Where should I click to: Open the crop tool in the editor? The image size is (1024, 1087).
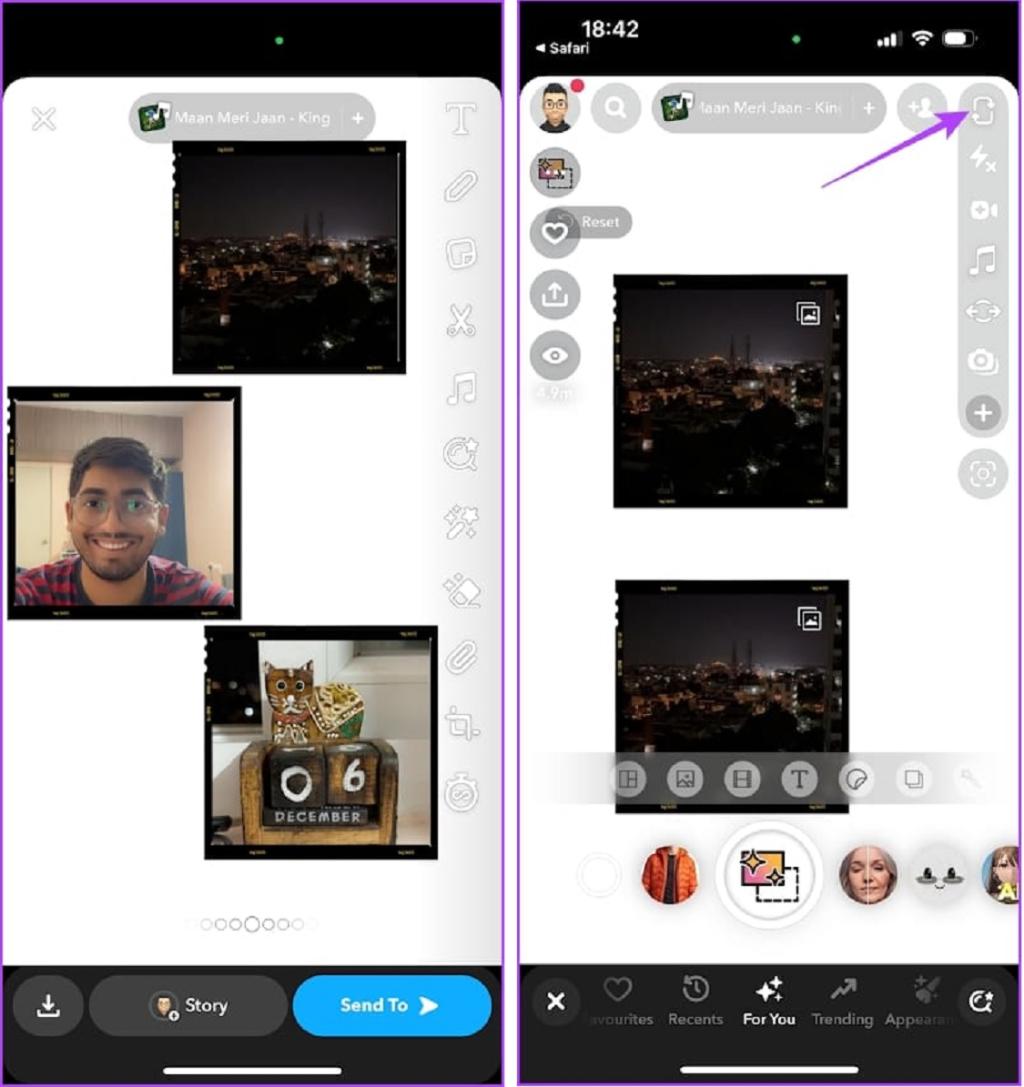tap(462, 724)
